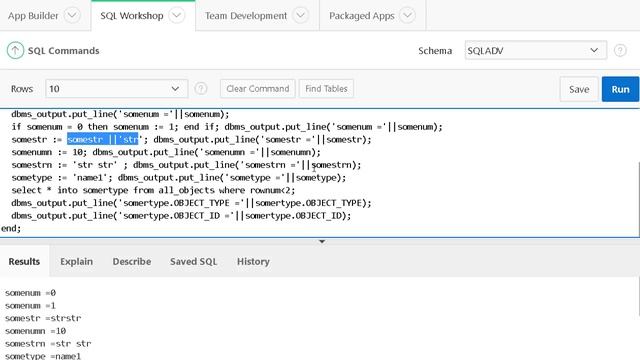640x360 pixels.
Task: Click result line "somestrn =str str"
Action: [48, 344]
